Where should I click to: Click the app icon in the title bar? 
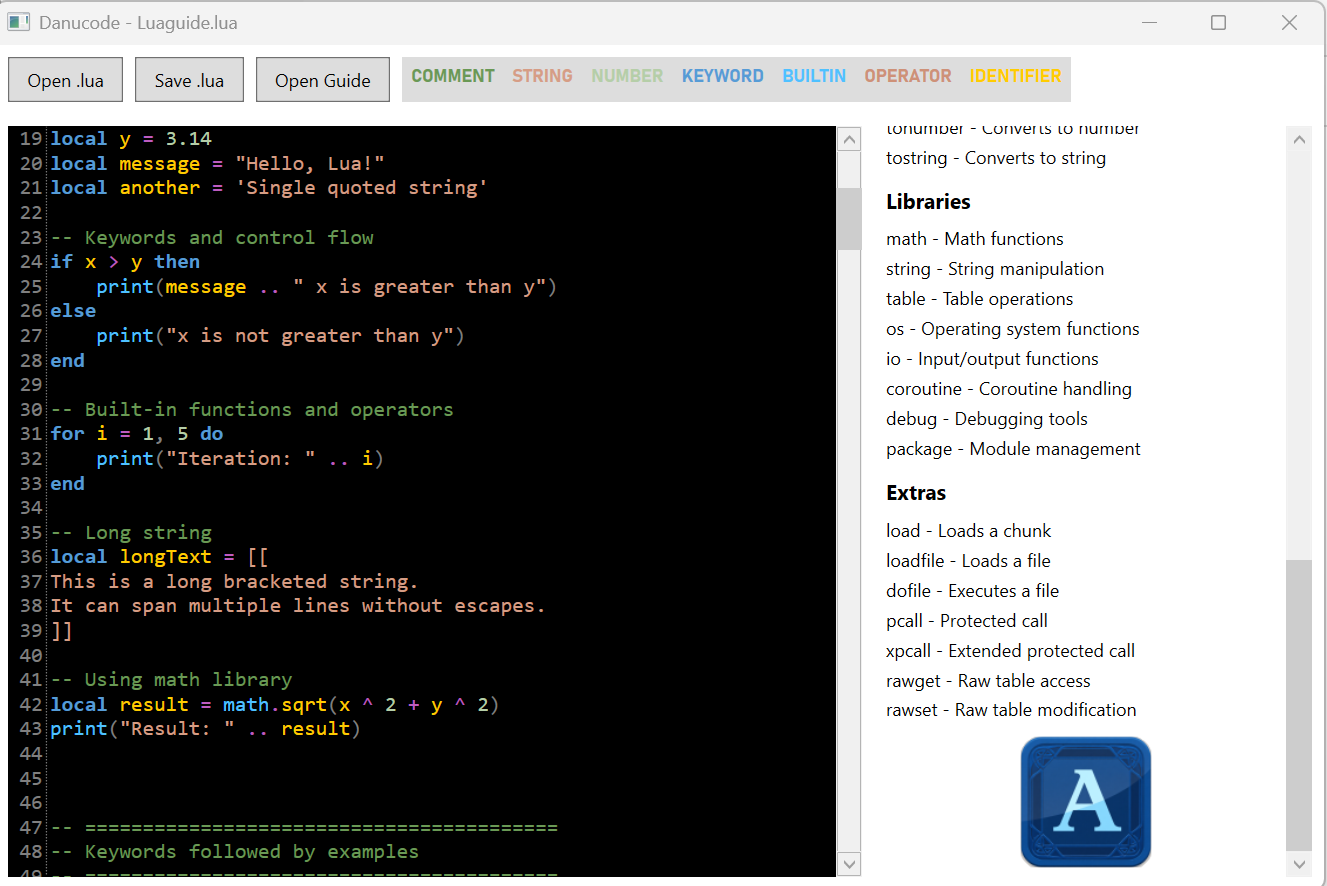[x=19, y=22]
